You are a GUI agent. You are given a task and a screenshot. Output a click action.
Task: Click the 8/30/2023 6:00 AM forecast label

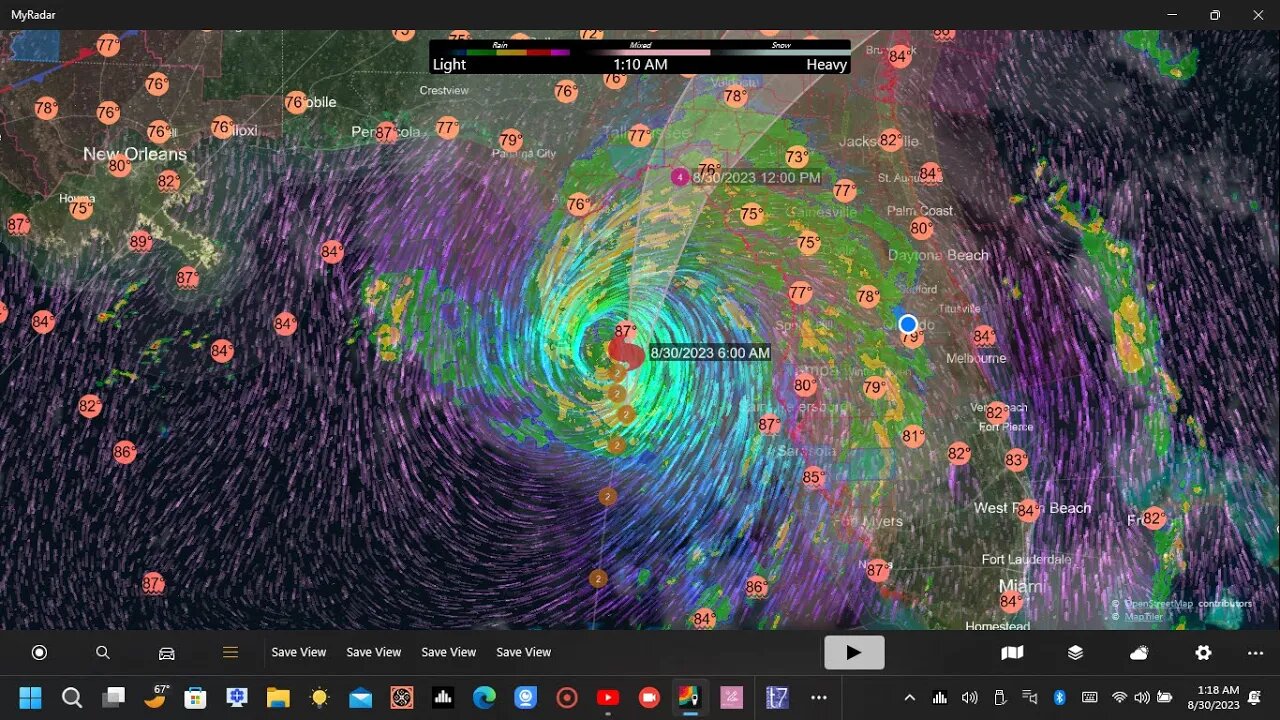click(x=710, y=353)
